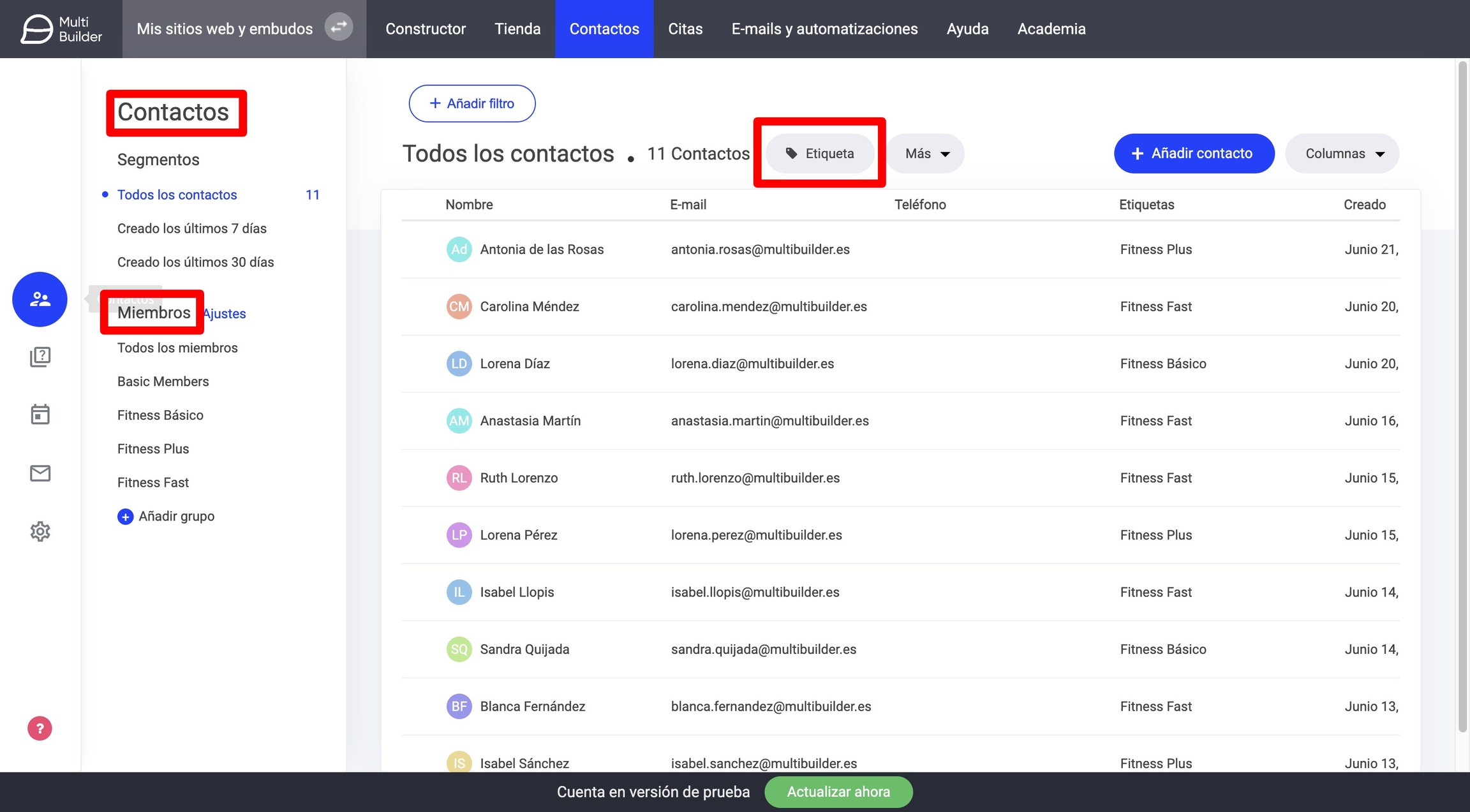
Task: Click the vertical page scrollbar
Action: 1462,395
